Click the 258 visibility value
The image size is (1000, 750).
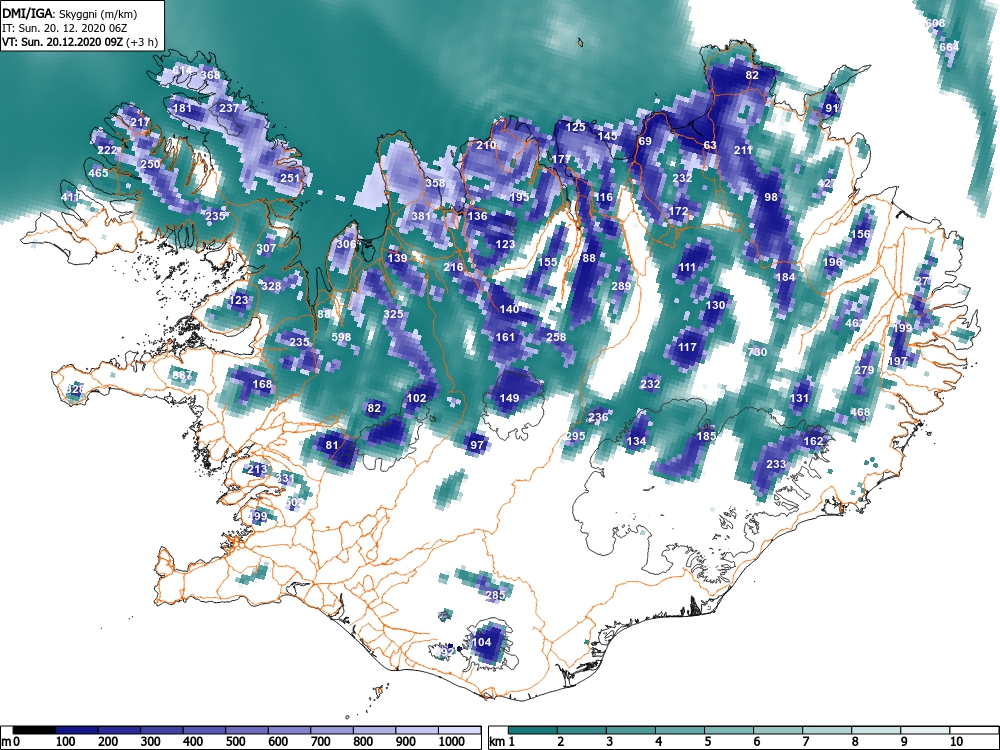556,337
